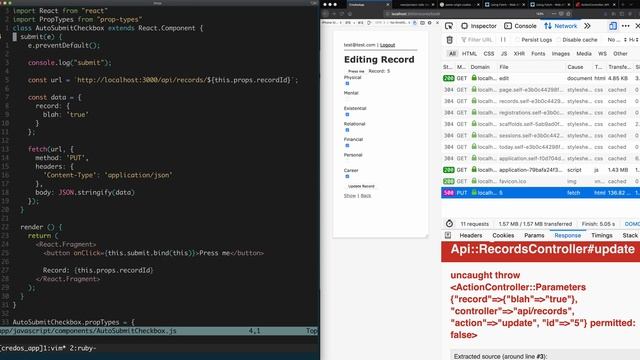Viewport: 640px width, 360px height.
Task: Toggle responsive design mode icon
Action: 613,26
